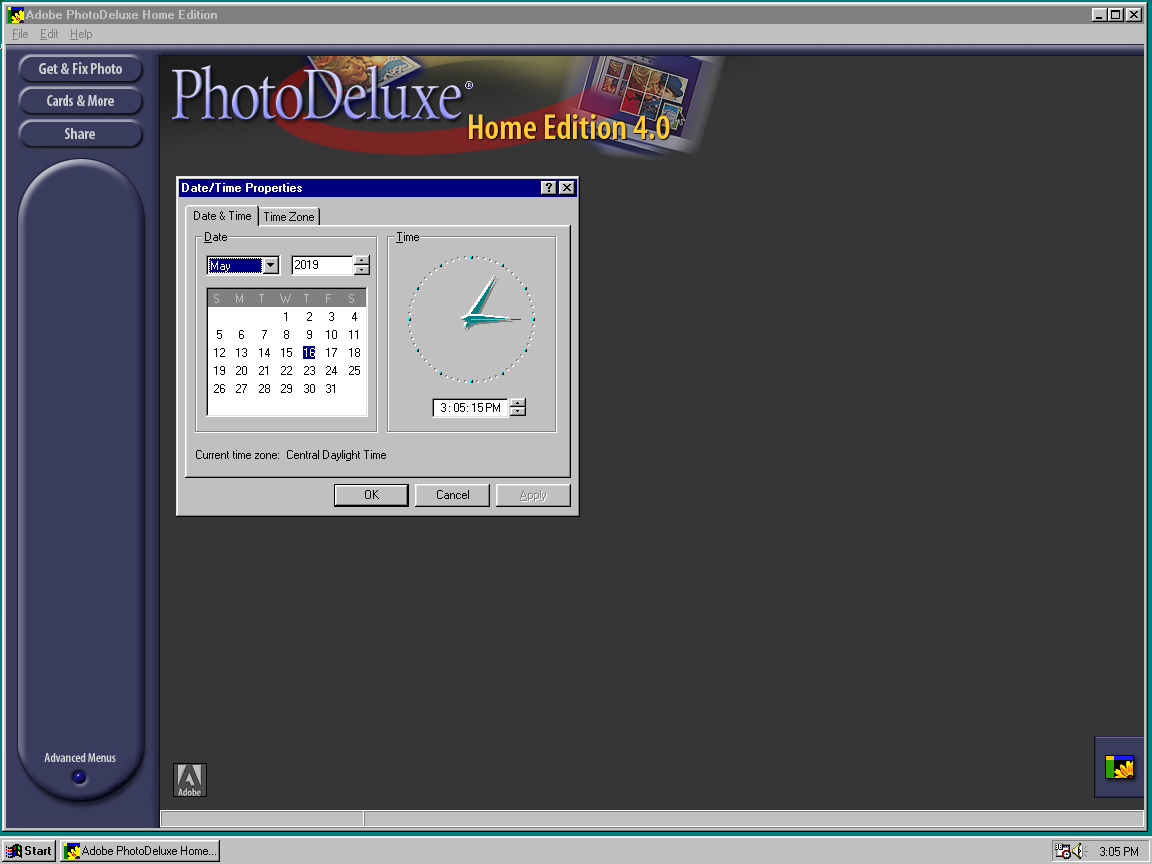Screen dimensions: 1152x864
Task: Confirm with the OK button
Action: coord(371,495)
